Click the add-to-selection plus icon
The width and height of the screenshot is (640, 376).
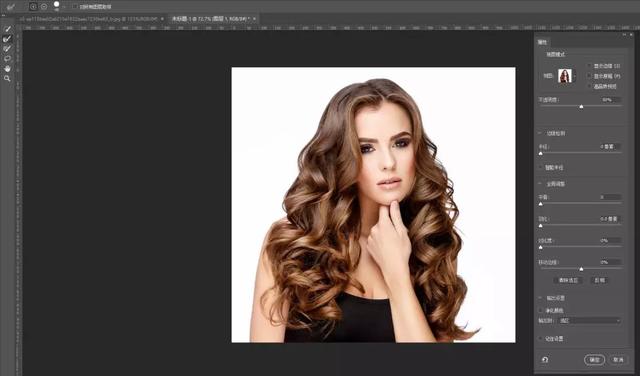pyautogui.click(x=33, y=7)
